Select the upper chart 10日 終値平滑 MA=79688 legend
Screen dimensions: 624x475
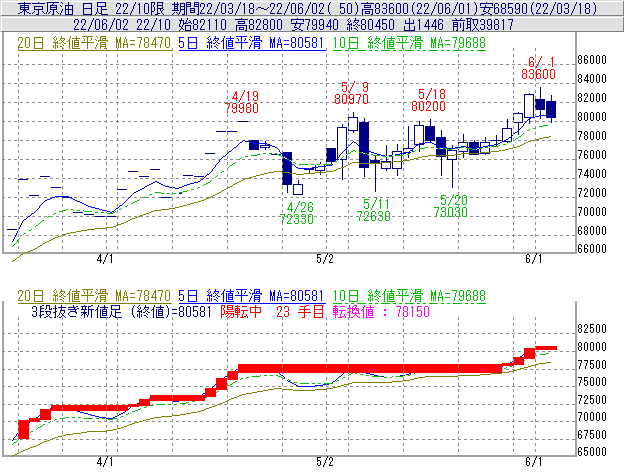(409, 43)
